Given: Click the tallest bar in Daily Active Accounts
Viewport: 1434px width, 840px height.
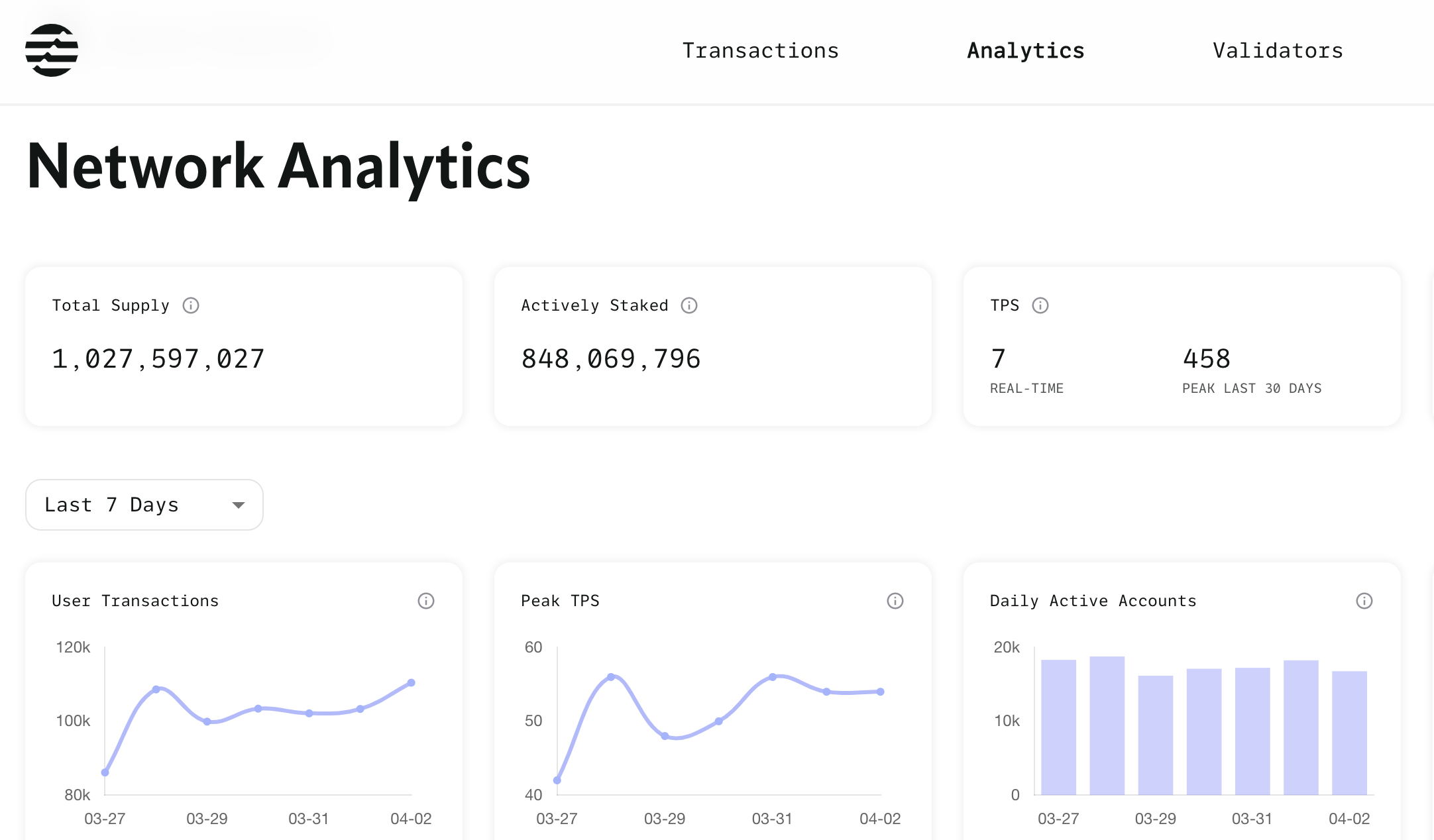Looking at the screenshot, I should pos(1107,725).
